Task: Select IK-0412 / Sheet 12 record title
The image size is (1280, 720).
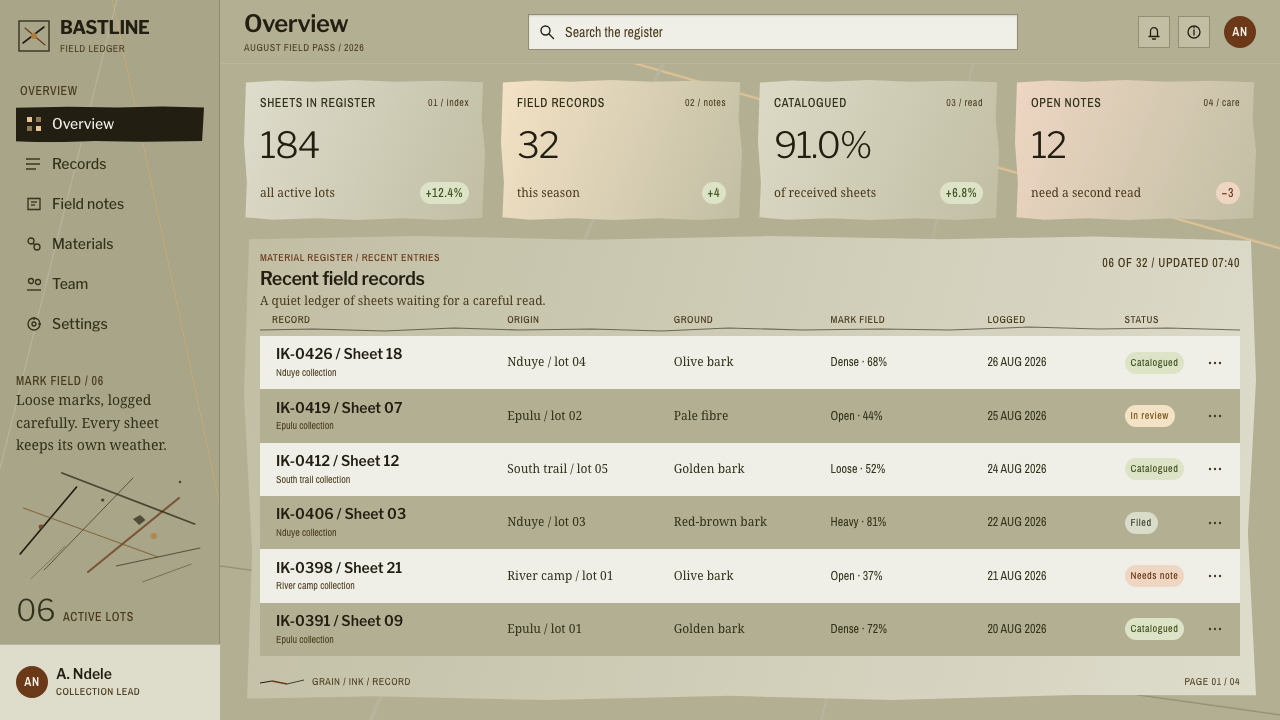Action: tap(337, 461)
